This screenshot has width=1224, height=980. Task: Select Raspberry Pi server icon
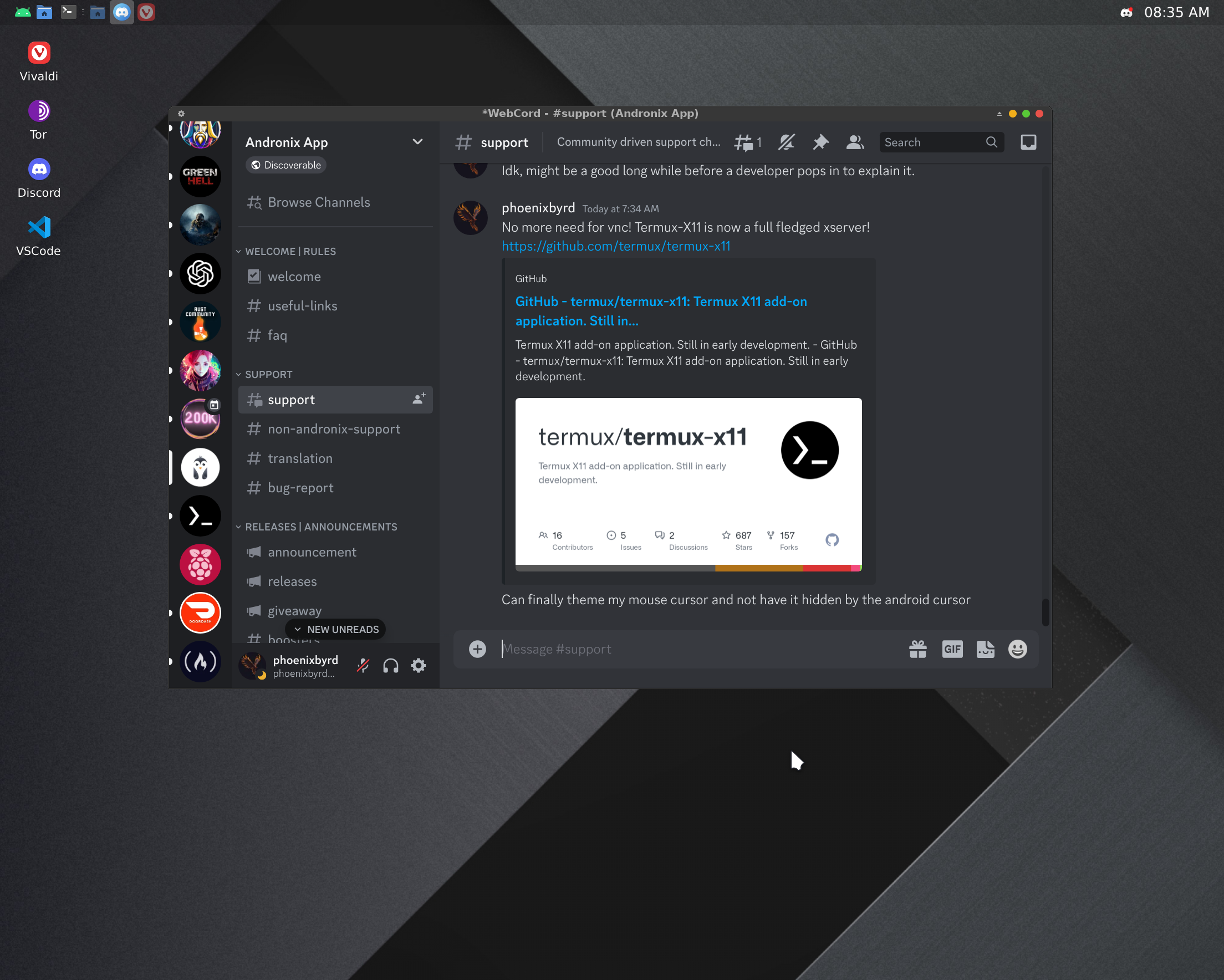pyautogui.click(x=200, y=564)
